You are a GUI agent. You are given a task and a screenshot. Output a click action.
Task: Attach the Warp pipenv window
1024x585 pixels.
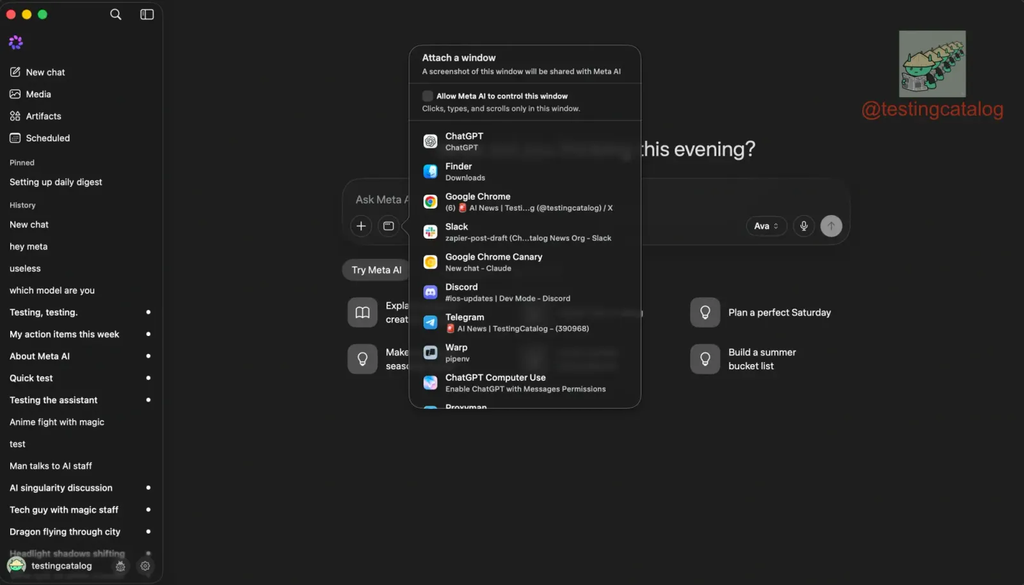click(x=524, y=353)
